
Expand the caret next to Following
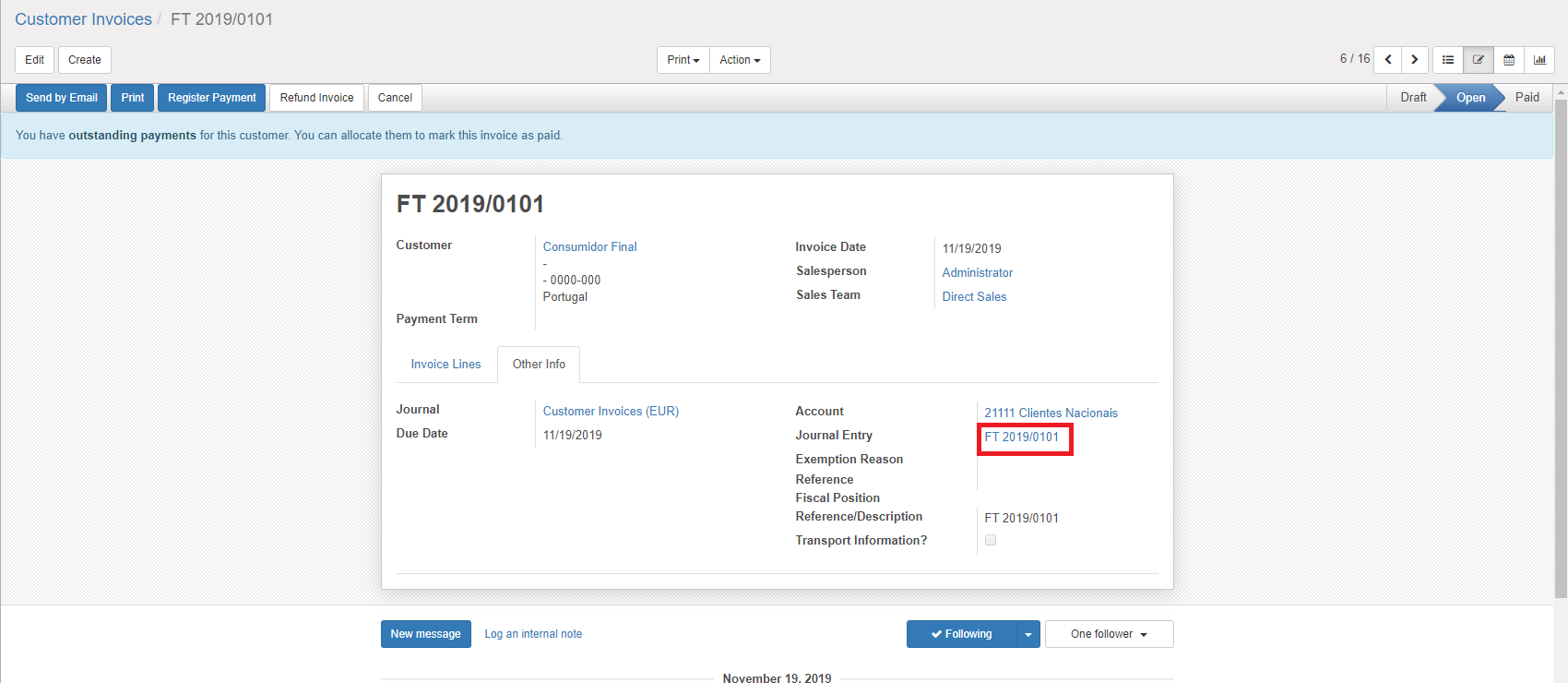tap(1028, 634)
